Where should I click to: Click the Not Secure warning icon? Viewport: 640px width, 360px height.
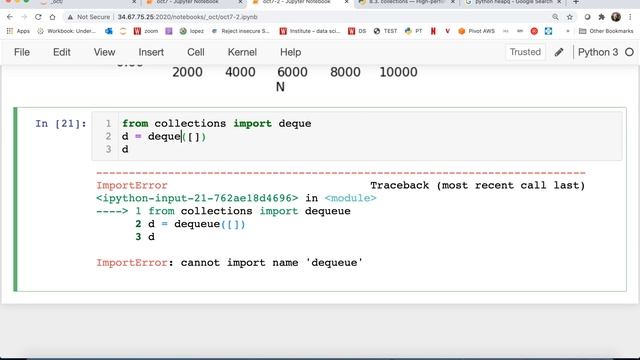pos(70,17)
